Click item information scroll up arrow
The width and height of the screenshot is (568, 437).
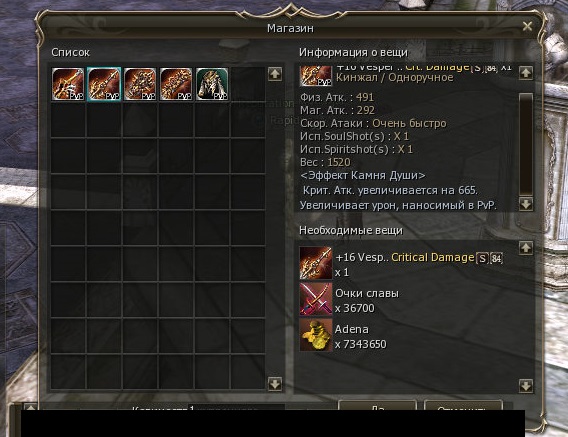pos(526,73)
